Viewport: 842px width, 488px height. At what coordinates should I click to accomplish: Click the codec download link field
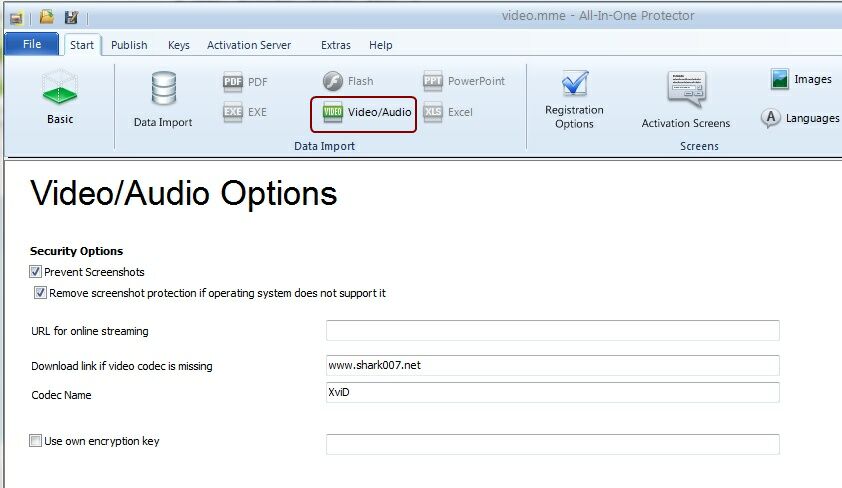pyautogui.click(x=552, y=365)
